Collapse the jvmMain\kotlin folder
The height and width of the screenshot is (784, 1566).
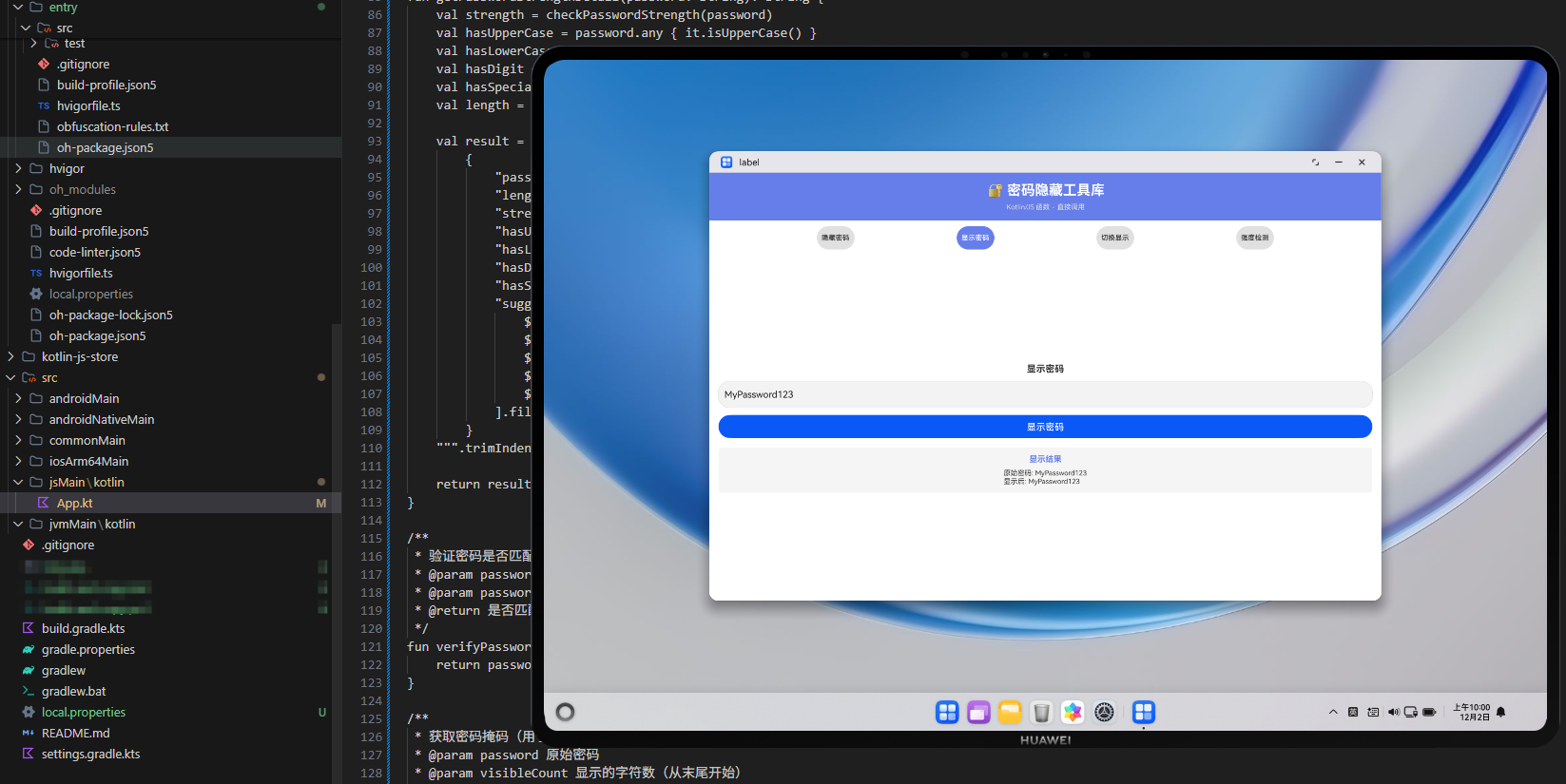coord(18,524)
